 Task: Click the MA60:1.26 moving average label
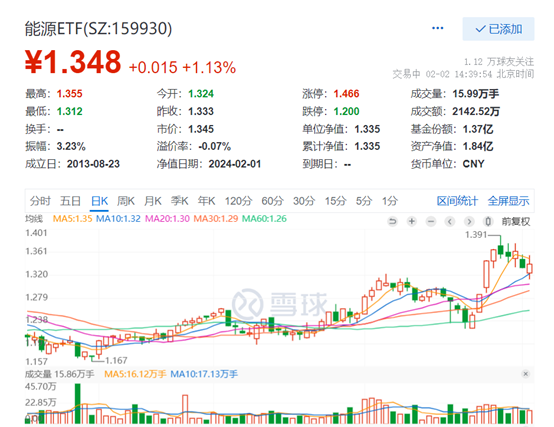tap(264, 219)
